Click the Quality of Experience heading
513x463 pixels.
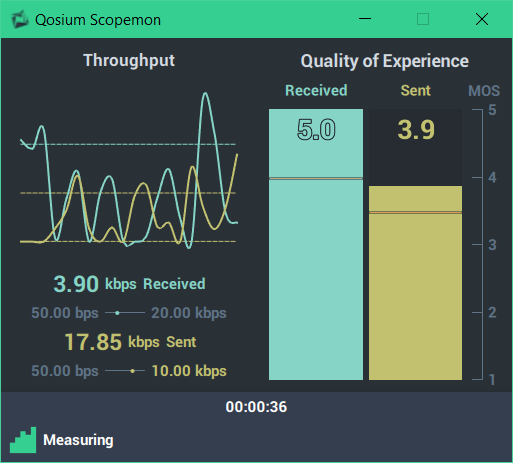coord(384,61)
